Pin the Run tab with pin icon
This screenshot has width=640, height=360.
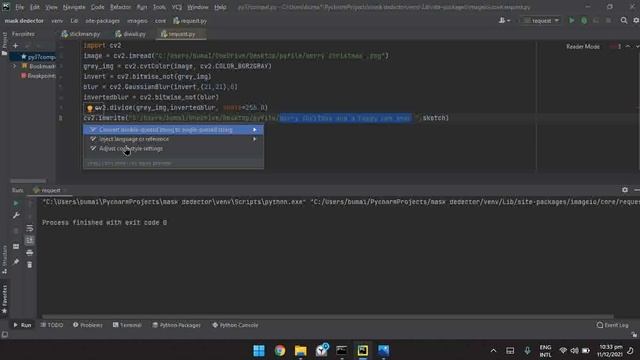point(16,262)
